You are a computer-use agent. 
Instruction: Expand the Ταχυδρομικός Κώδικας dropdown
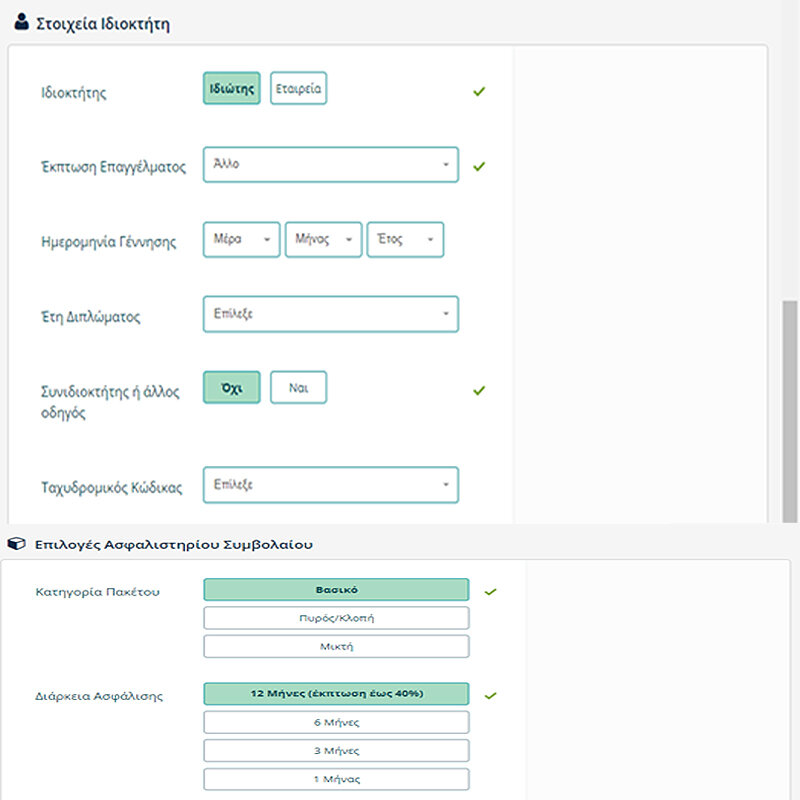tap(330, 485)
